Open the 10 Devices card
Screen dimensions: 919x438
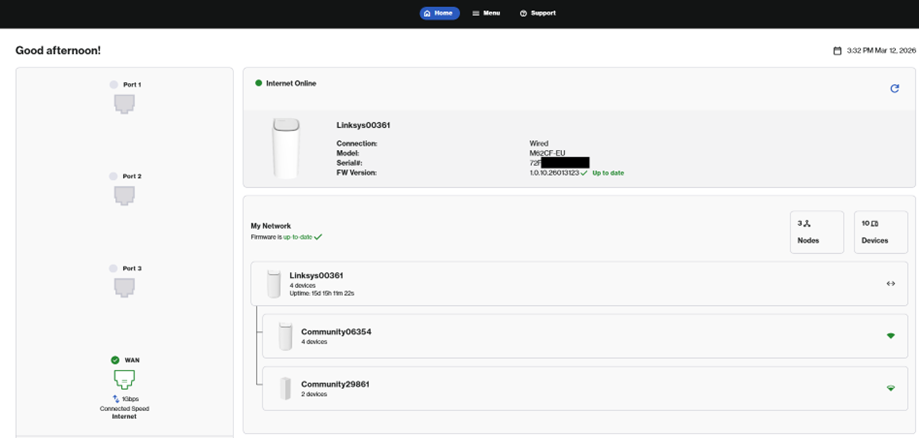pos(881,232)
